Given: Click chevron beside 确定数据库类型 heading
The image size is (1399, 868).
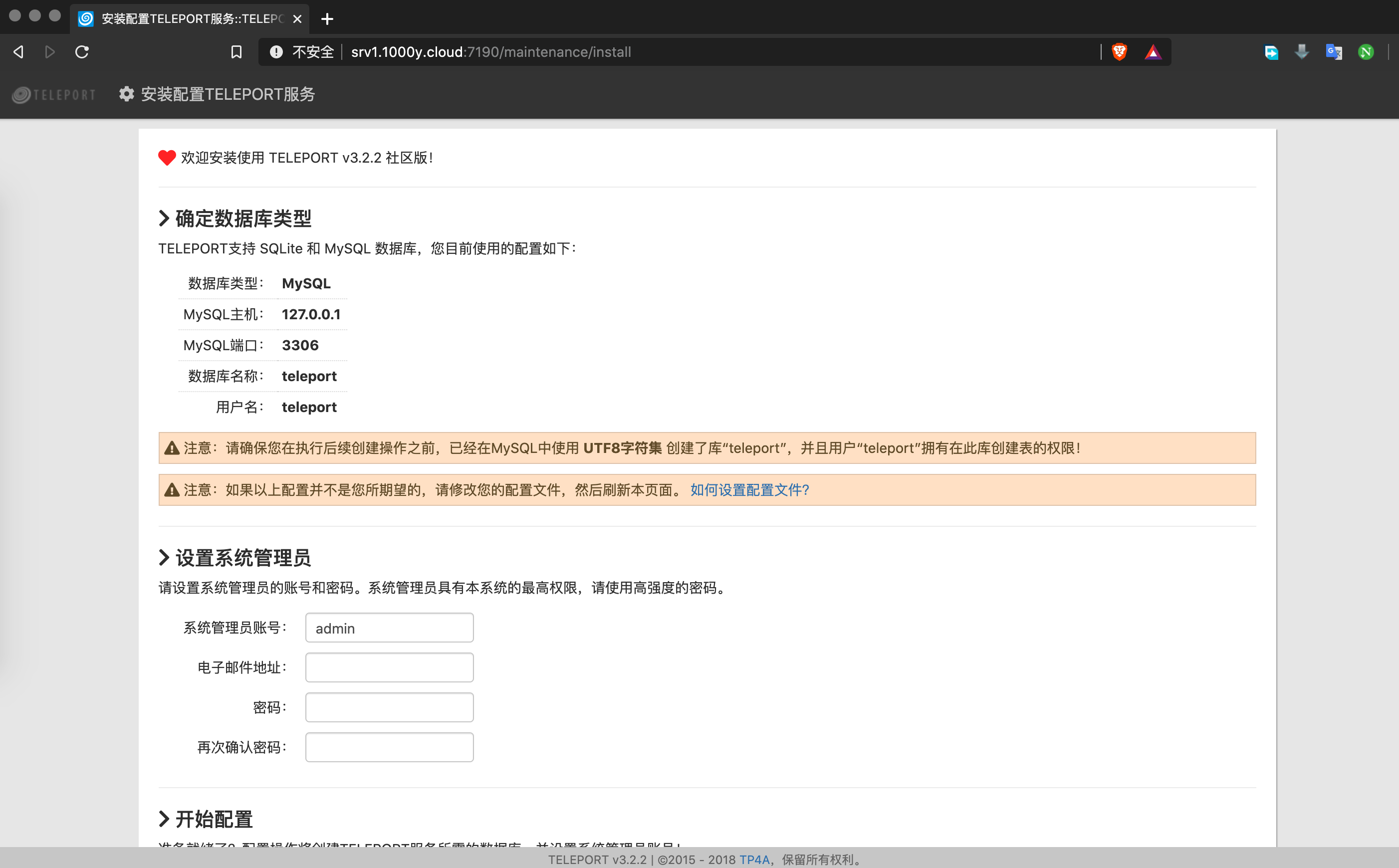Looking at the screenshot, I should pyautogui.click(x=164, y=218).
